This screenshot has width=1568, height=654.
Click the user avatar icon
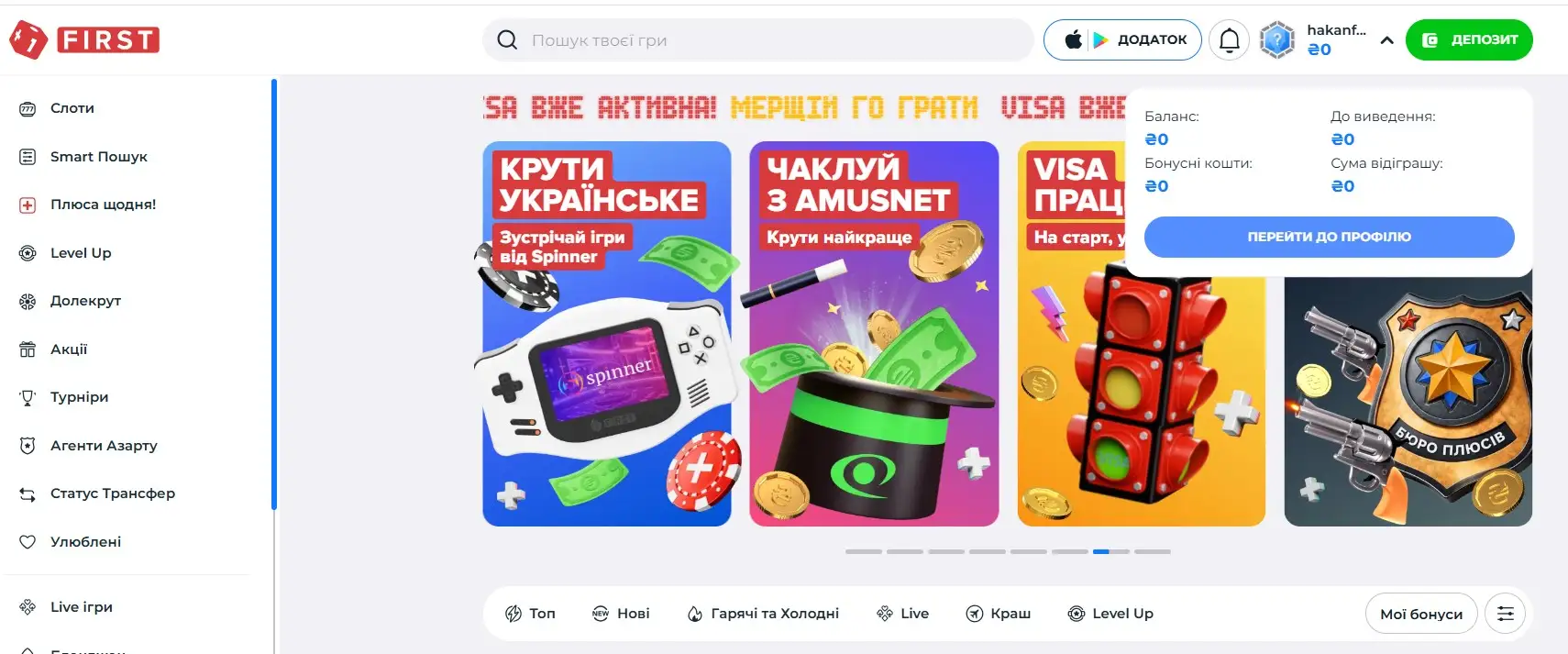[x=1276, y=40]
